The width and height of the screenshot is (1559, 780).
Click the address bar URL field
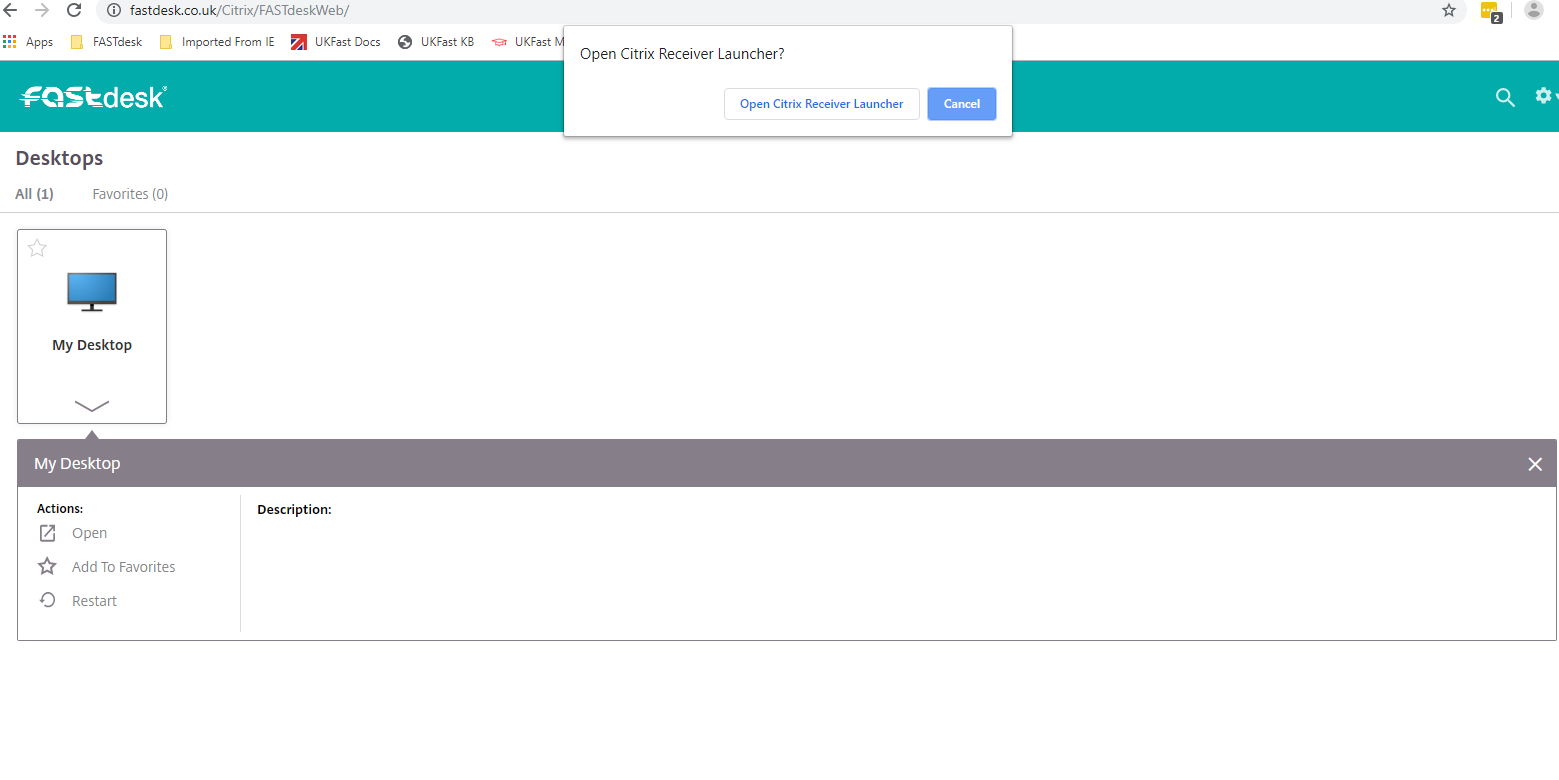pos(780,10)
